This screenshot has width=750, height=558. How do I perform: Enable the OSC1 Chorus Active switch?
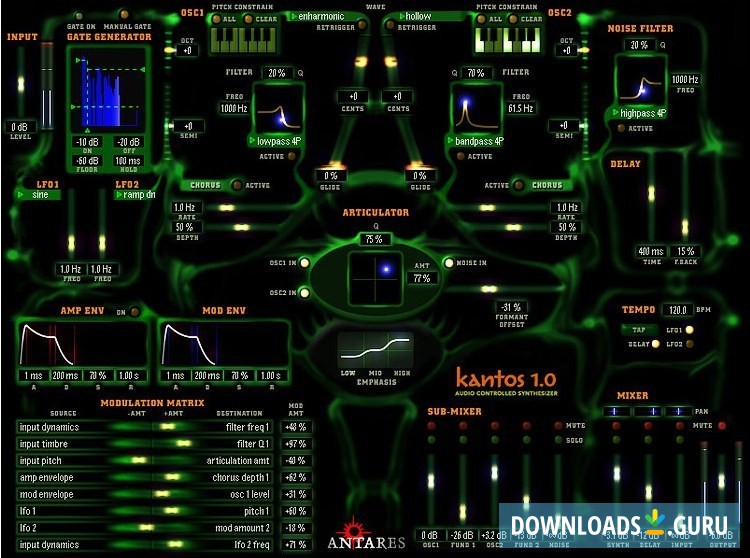pyautogui.click(x=237, y=185)
